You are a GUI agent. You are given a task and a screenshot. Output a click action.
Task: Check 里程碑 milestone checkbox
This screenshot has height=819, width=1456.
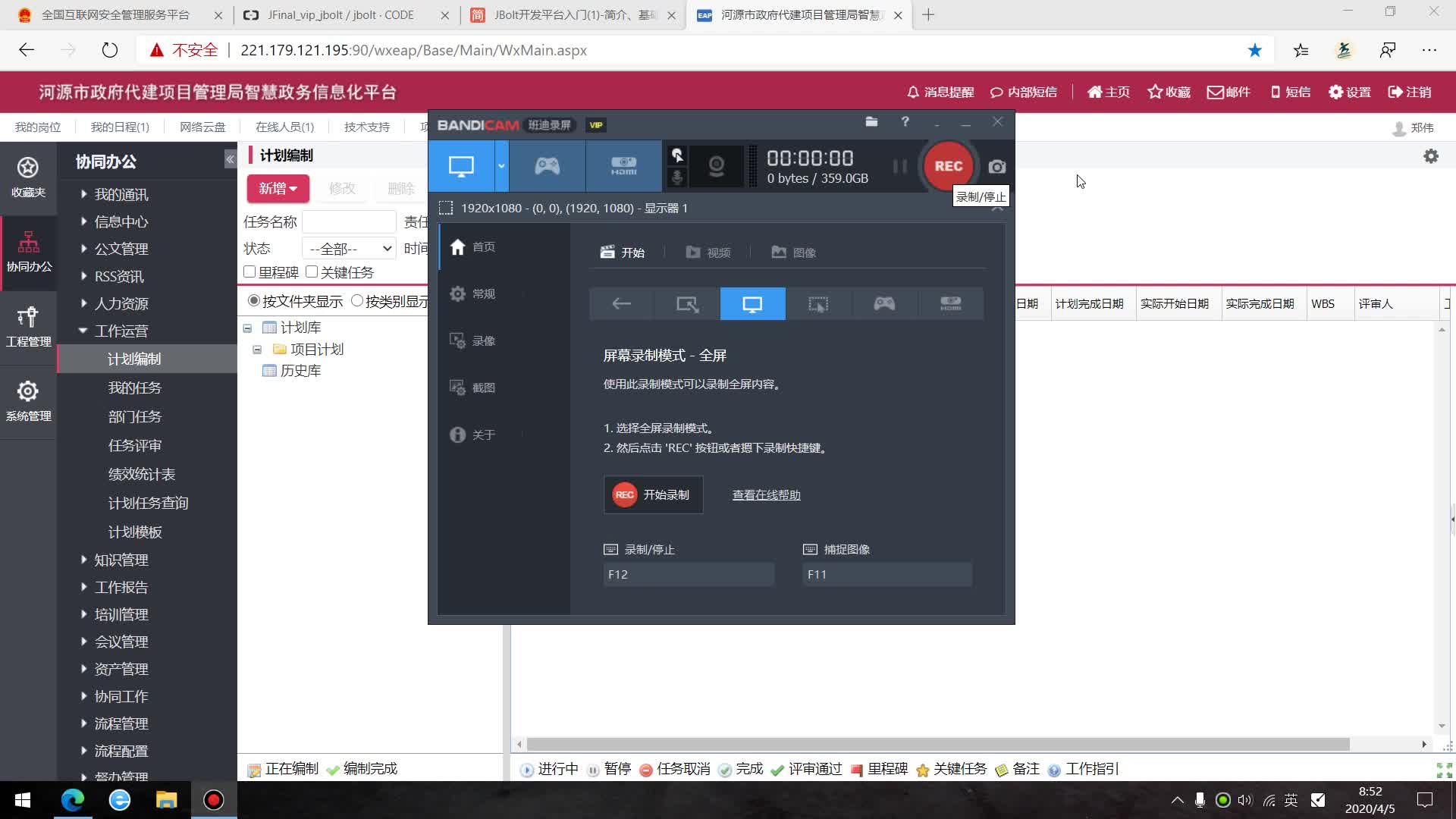(x=249, y=272)
